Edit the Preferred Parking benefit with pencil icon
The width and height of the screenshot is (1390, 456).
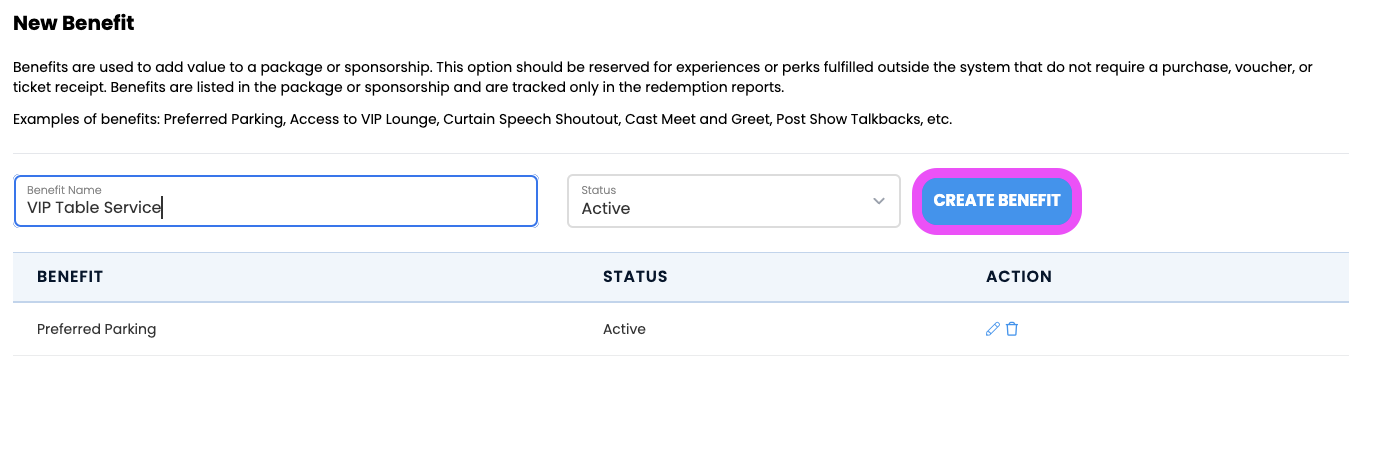tap(993, 329)
